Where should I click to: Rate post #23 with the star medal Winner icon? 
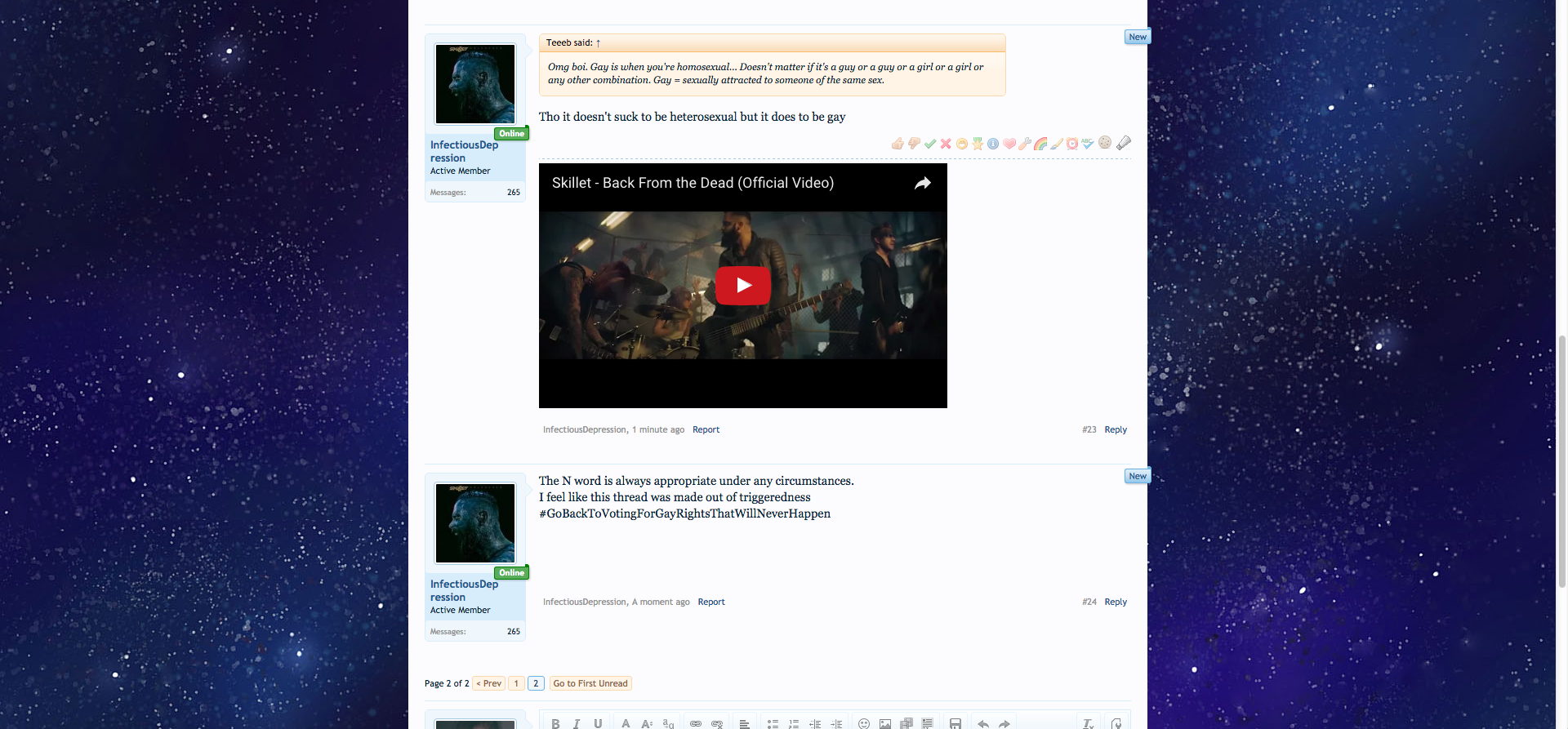978,144
